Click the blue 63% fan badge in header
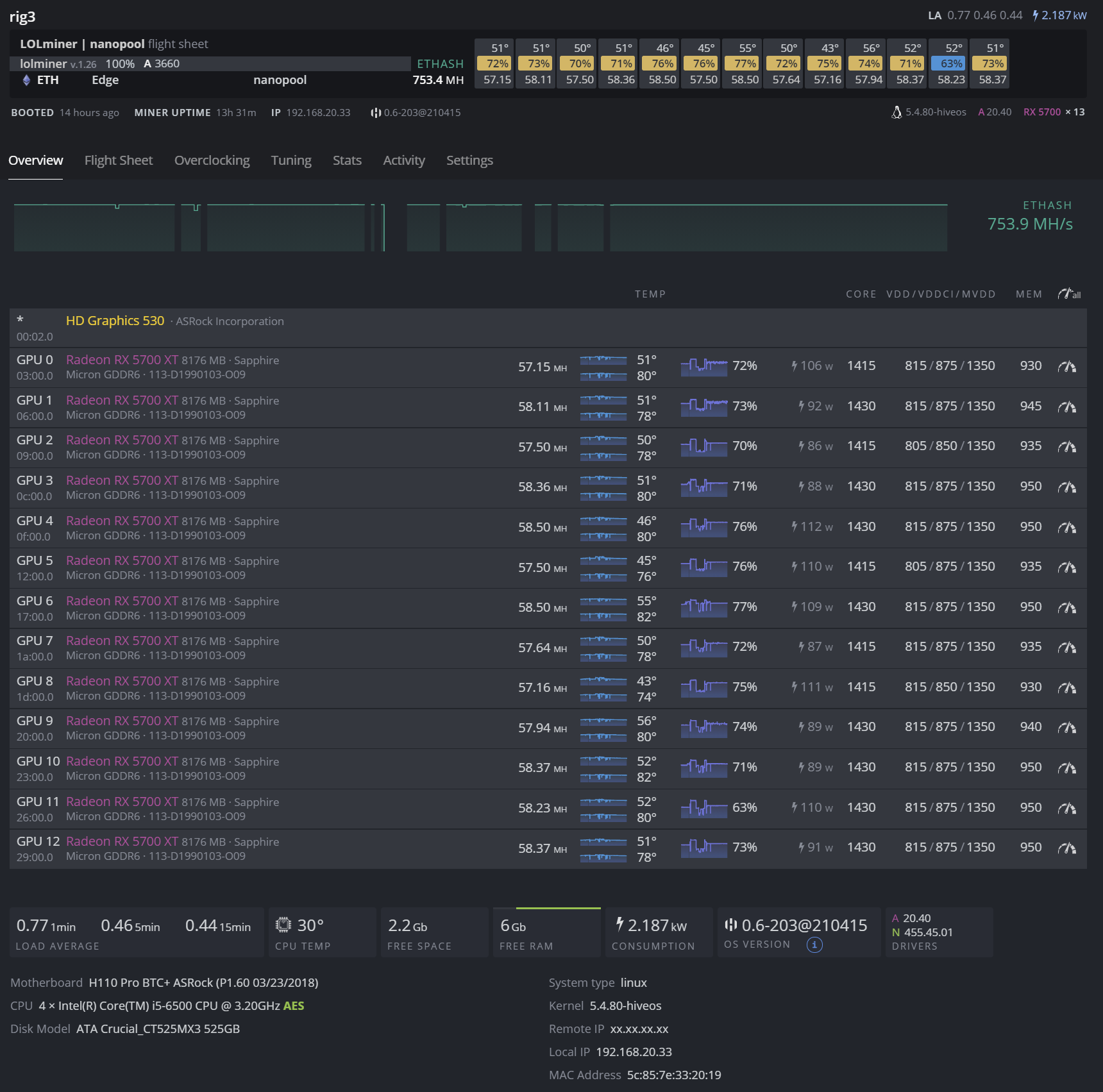Image resolution: width=1103 pixels, height=1092 pixels. click(x=951, y=63)
